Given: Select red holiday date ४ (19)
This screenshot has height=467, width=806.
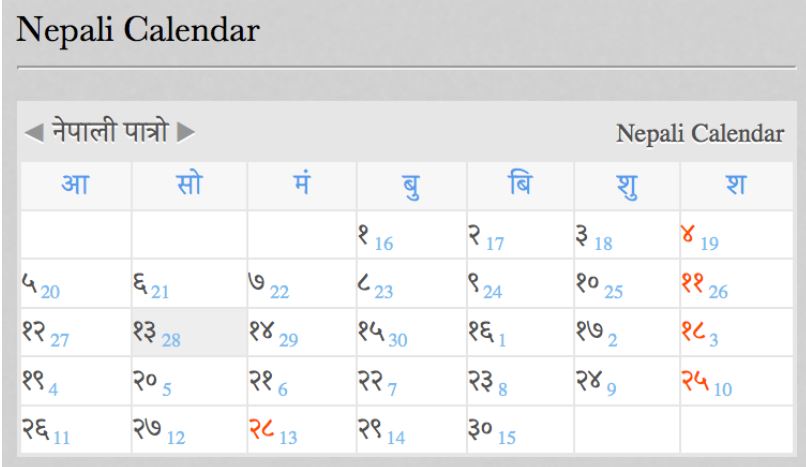Looking at the screenshot, I should (x=736, y=235).
